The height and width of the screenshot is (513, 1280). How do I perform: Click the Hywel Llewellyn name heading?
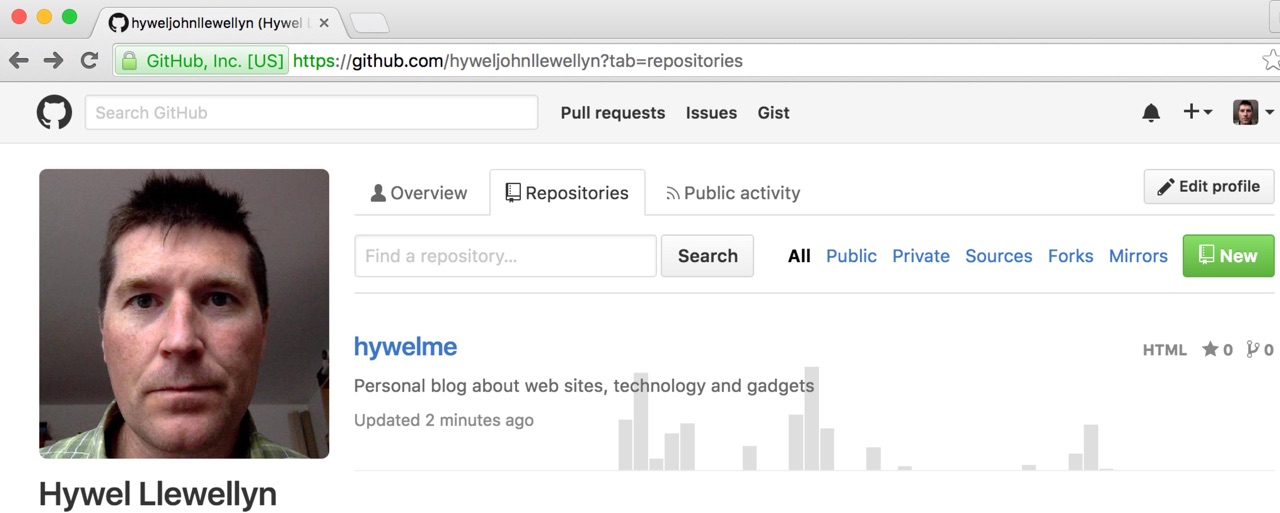tap(158, 494)
